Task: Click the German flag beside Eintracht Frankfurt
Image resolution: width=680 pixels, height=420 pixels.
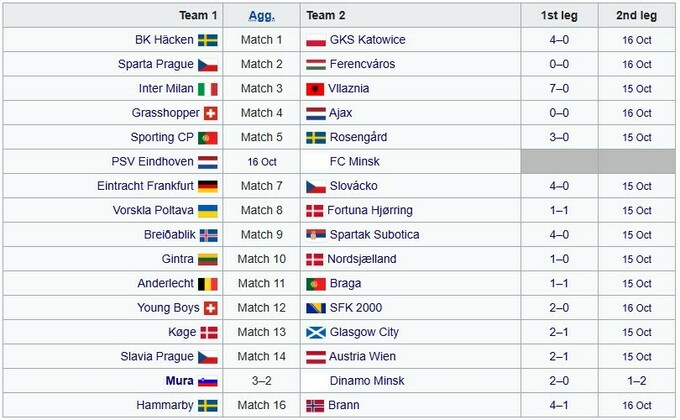Action: point(208,186)
